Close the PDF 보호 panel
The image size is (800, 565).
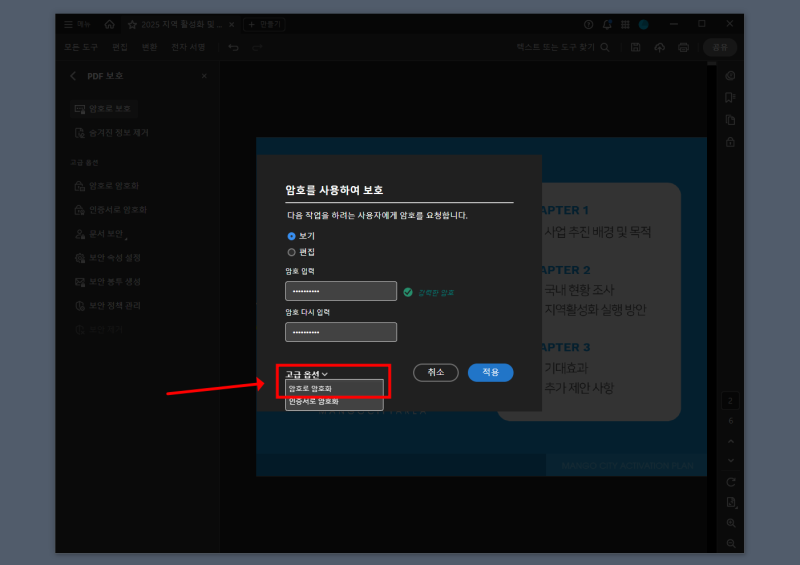pyautogui.click(x=204, y=76)
